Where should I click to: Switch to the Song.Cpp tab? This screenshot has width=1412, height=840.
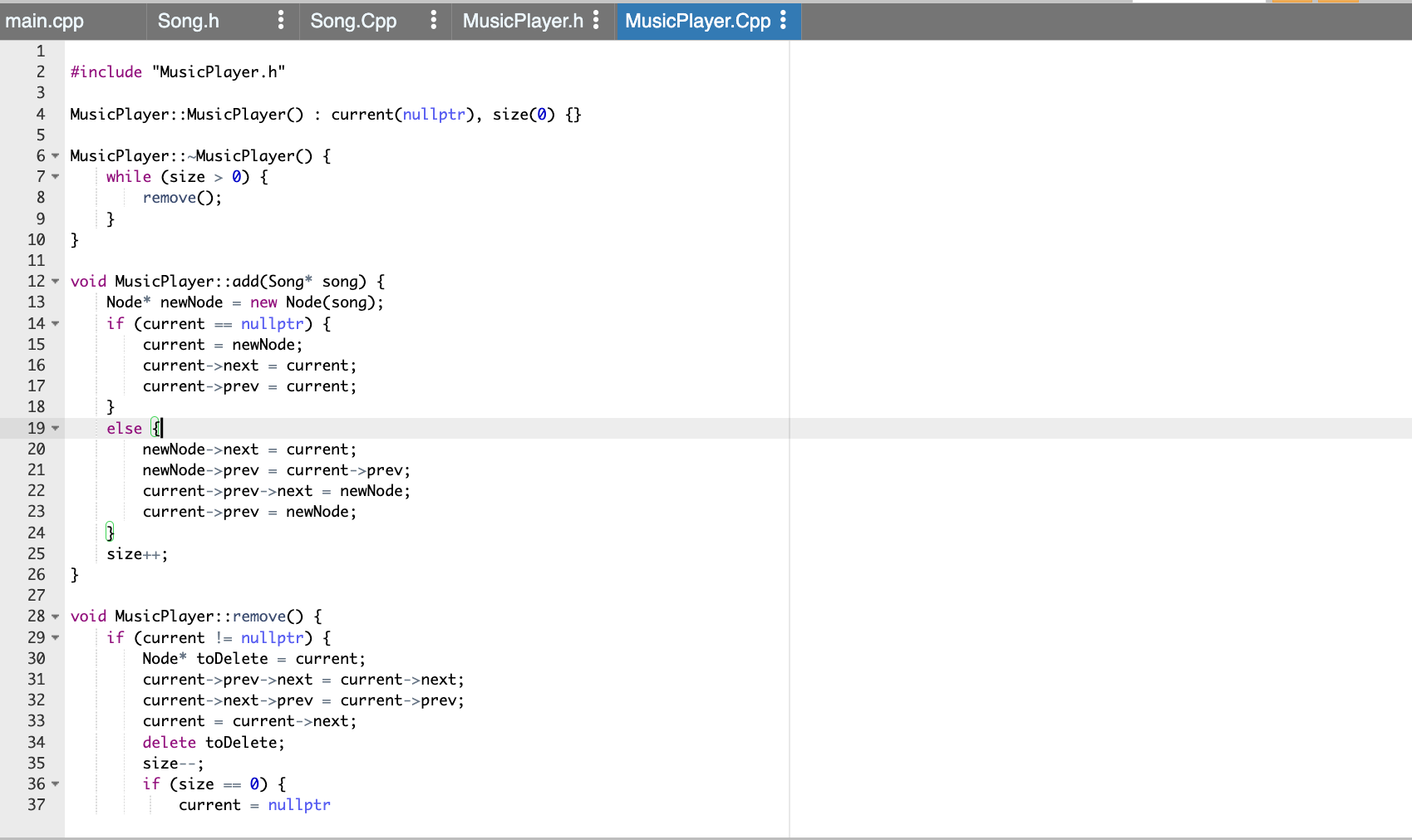(x=352, y=21)
